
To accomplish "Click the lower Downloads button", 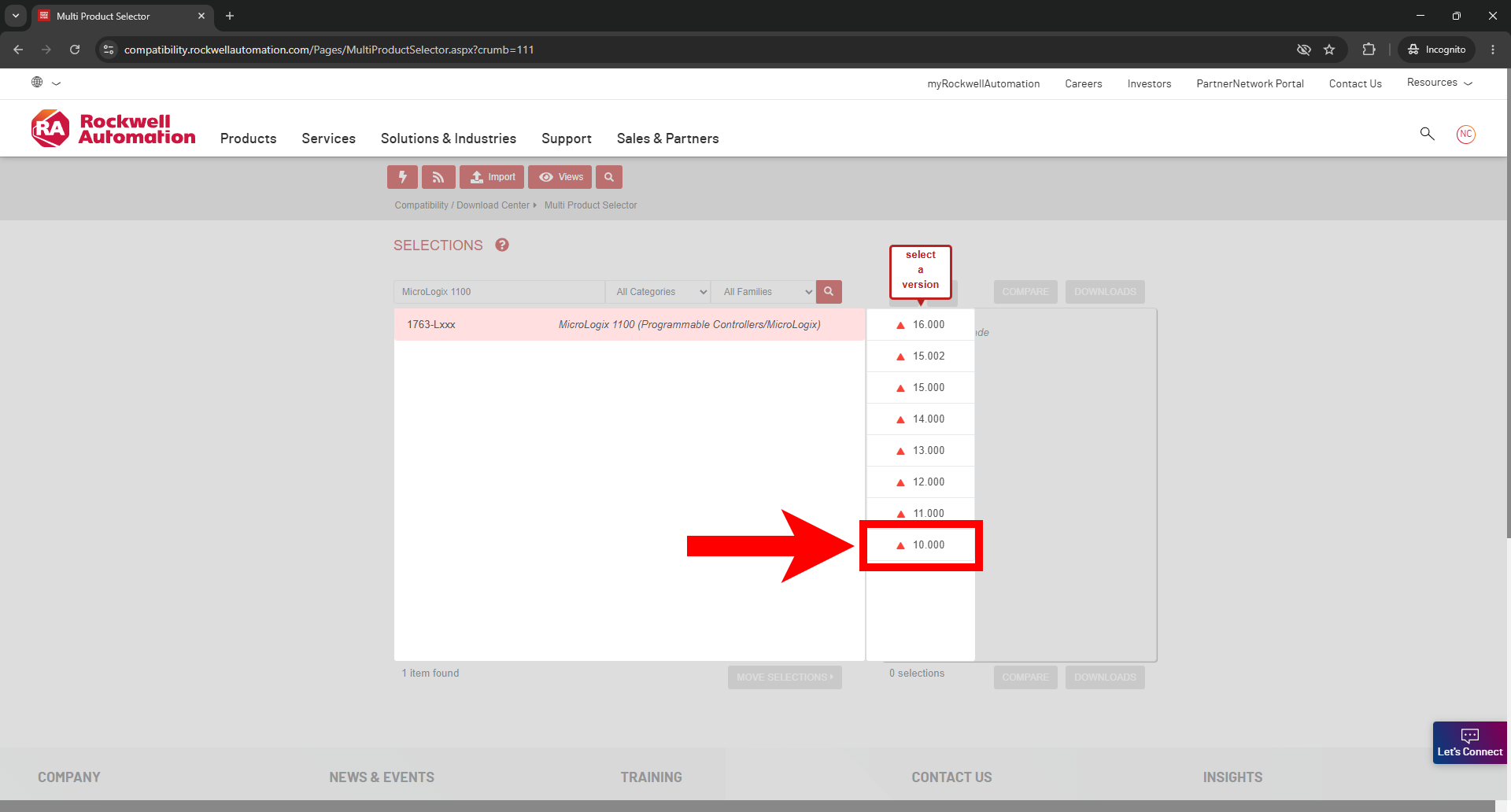I will pyautogui.click(x=1105, y=677).
